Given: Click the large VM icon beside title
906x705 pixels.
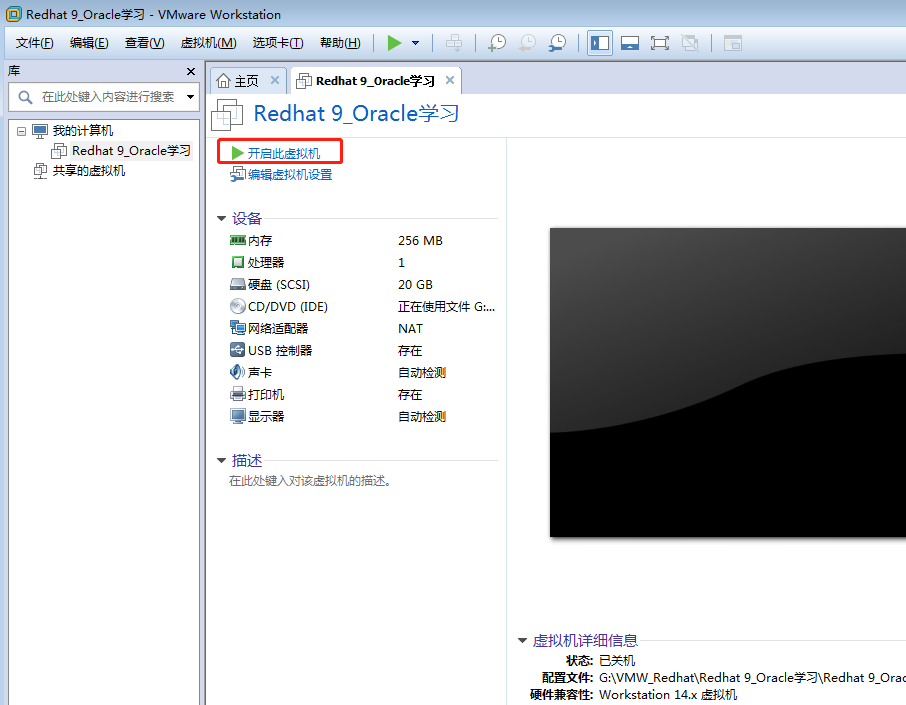Looking at the screenshot, I should pyautogui.click(x=227, y=114).
